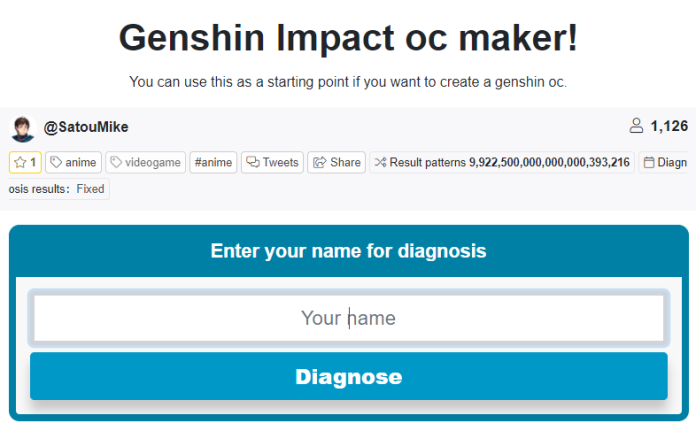Click the Tweets speech bubble icon
The height and width of the screenshot is (431, 696).
253,162
